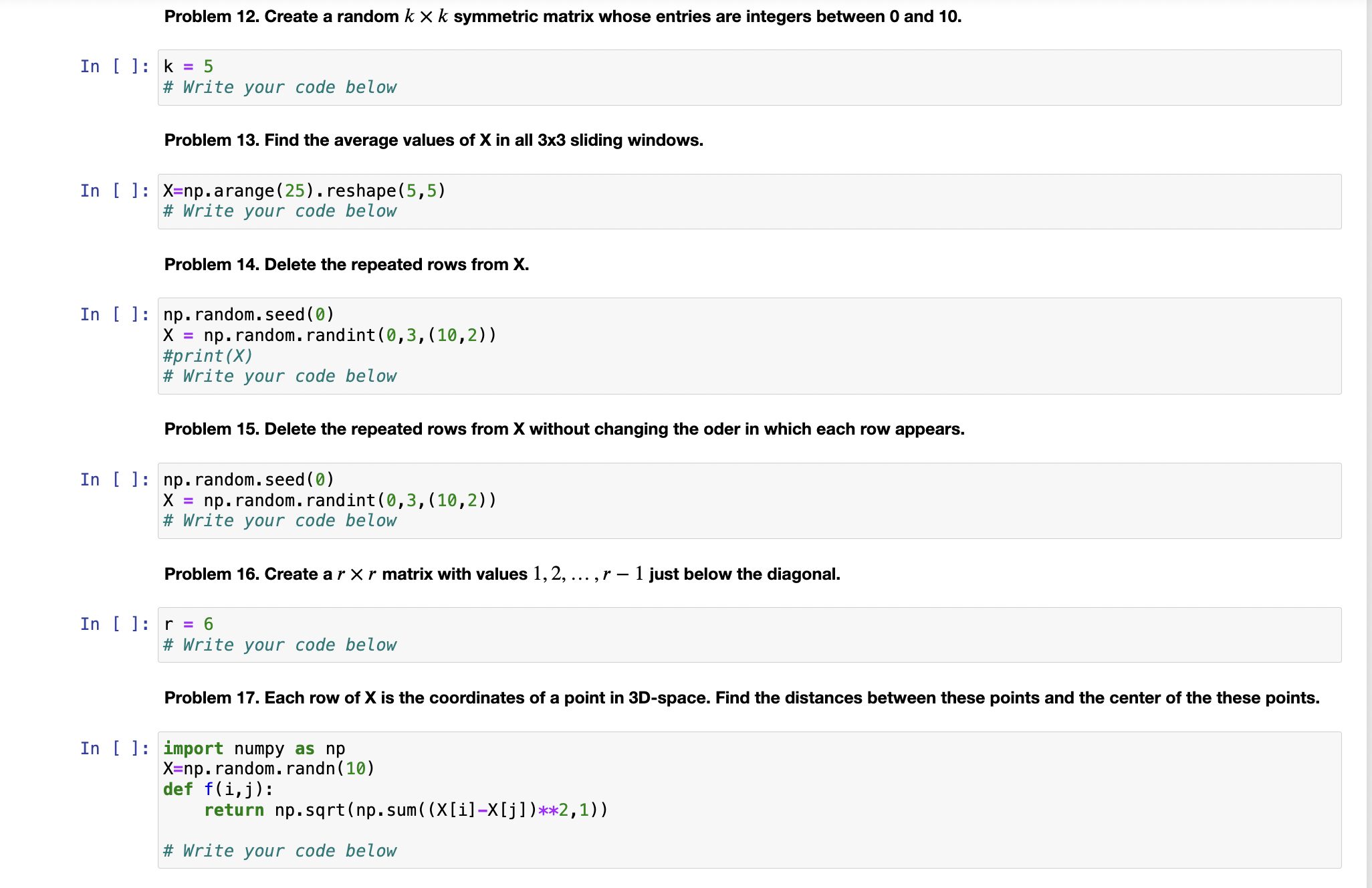Select the Problem 12 heading text
This screenshot has height=888, width=1372.
click(562, 17)
